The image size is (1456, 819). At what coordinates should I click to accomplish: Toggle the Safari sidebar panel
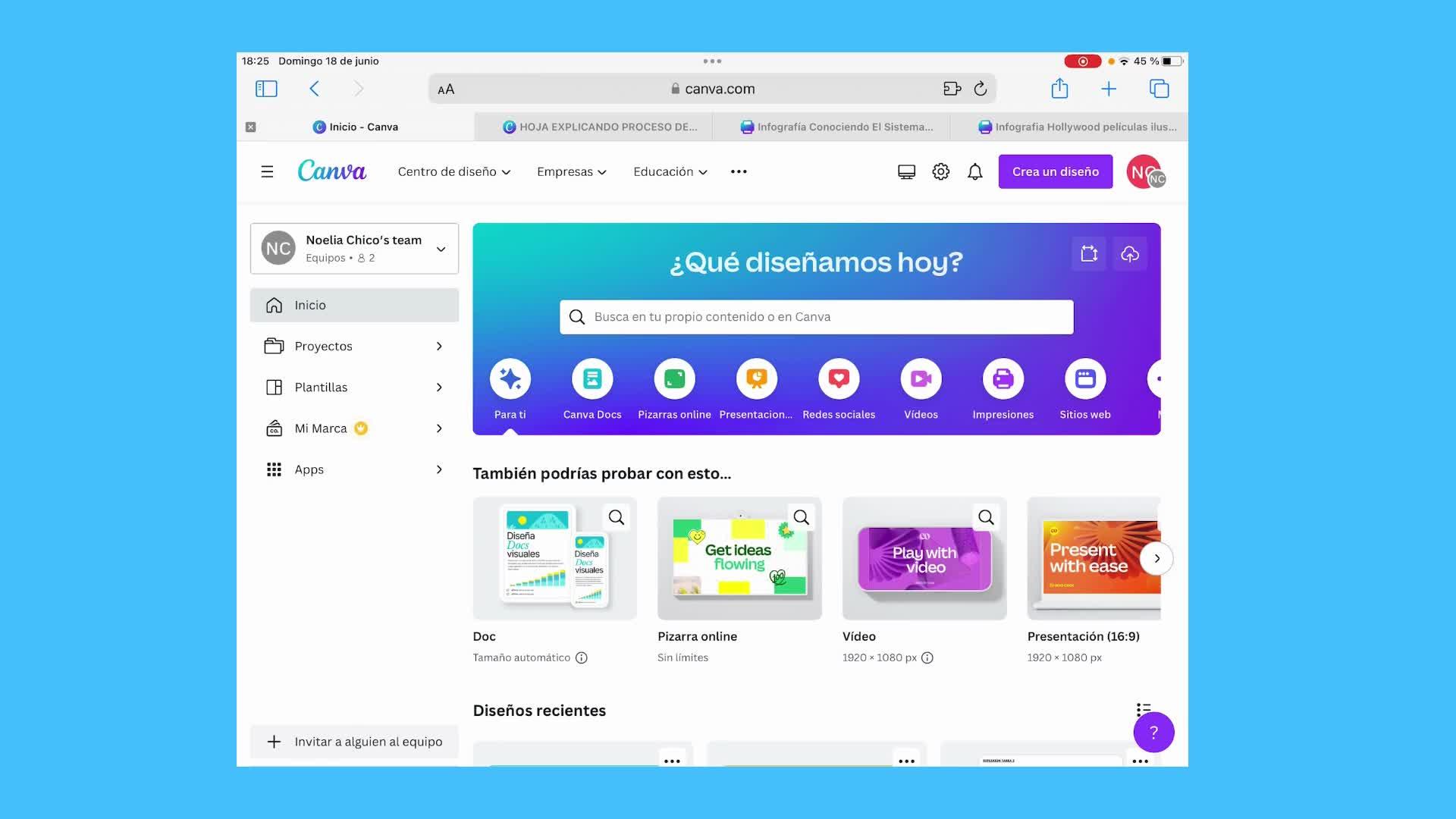coord(266,89)
